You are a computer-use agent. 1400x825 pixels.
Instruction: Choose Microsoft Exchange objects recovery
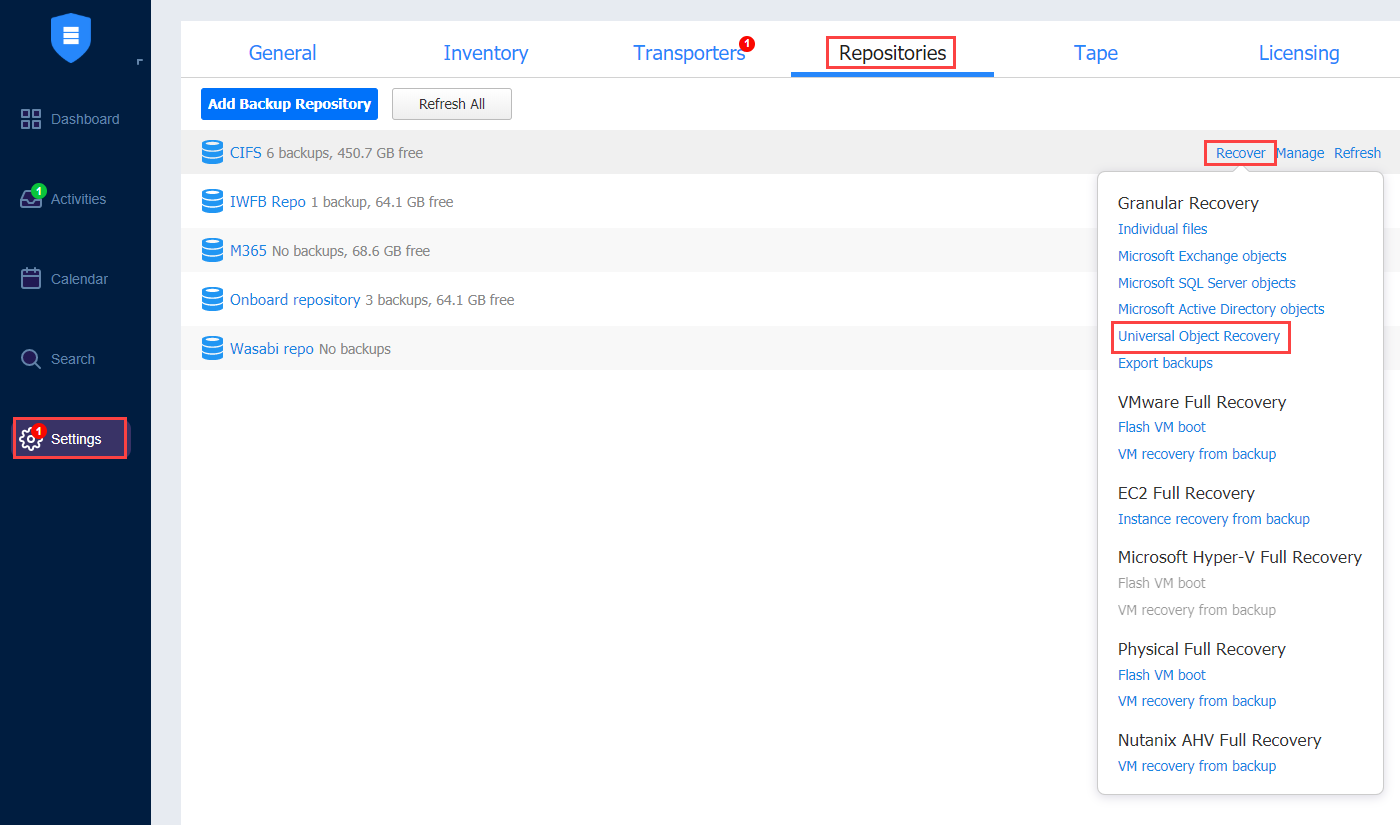(x=1202, y=256)
